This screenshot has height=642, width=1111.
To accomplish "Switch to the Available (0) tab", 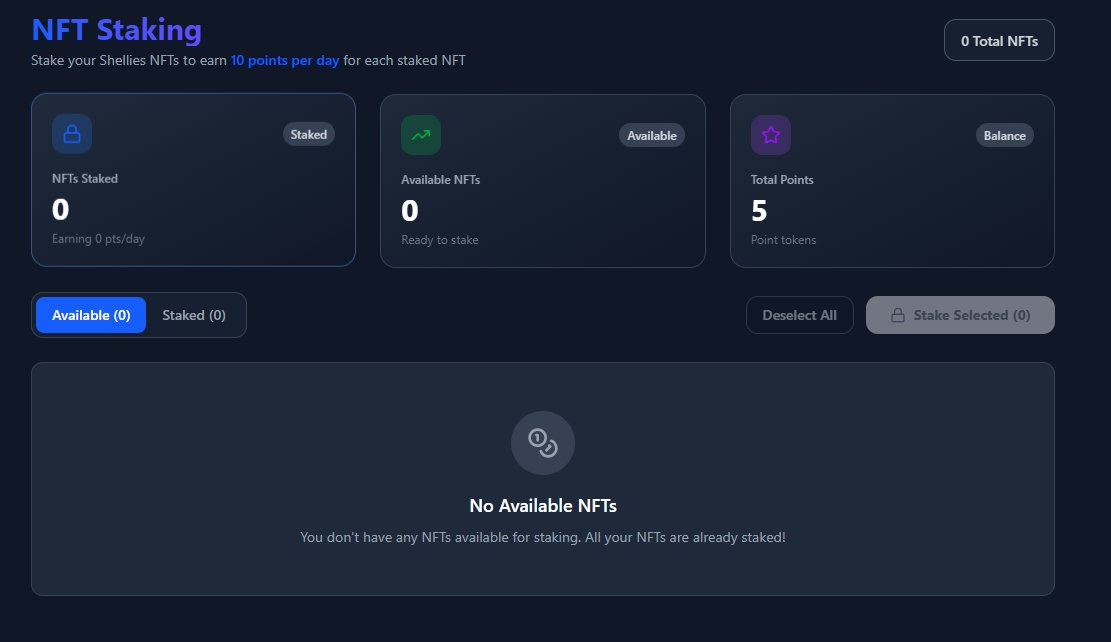I will click(x=91, y=315).
